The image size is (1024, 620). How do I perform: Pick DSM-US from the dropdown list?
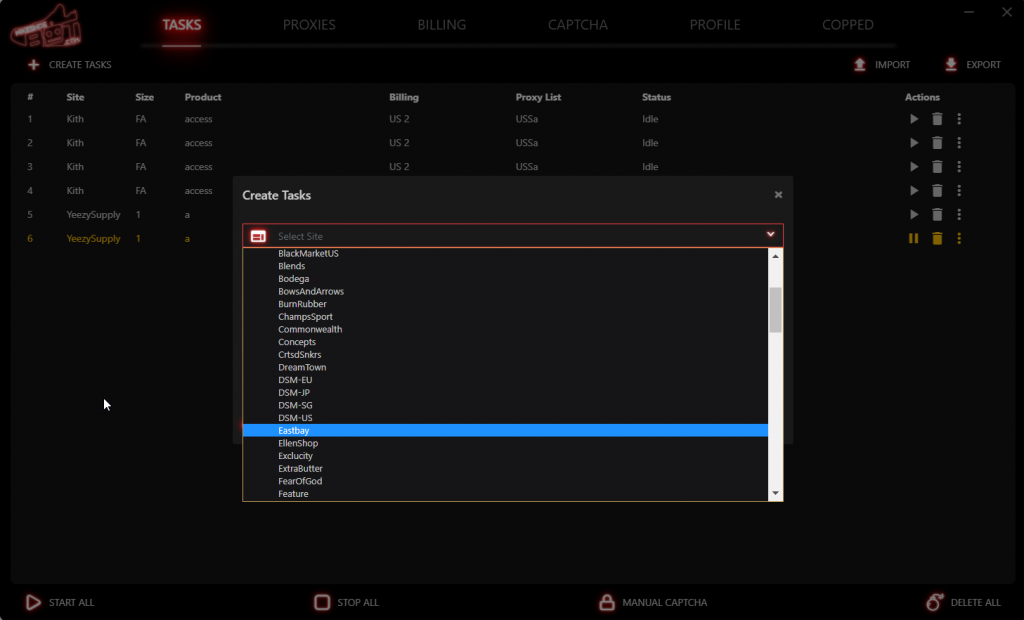296,418
